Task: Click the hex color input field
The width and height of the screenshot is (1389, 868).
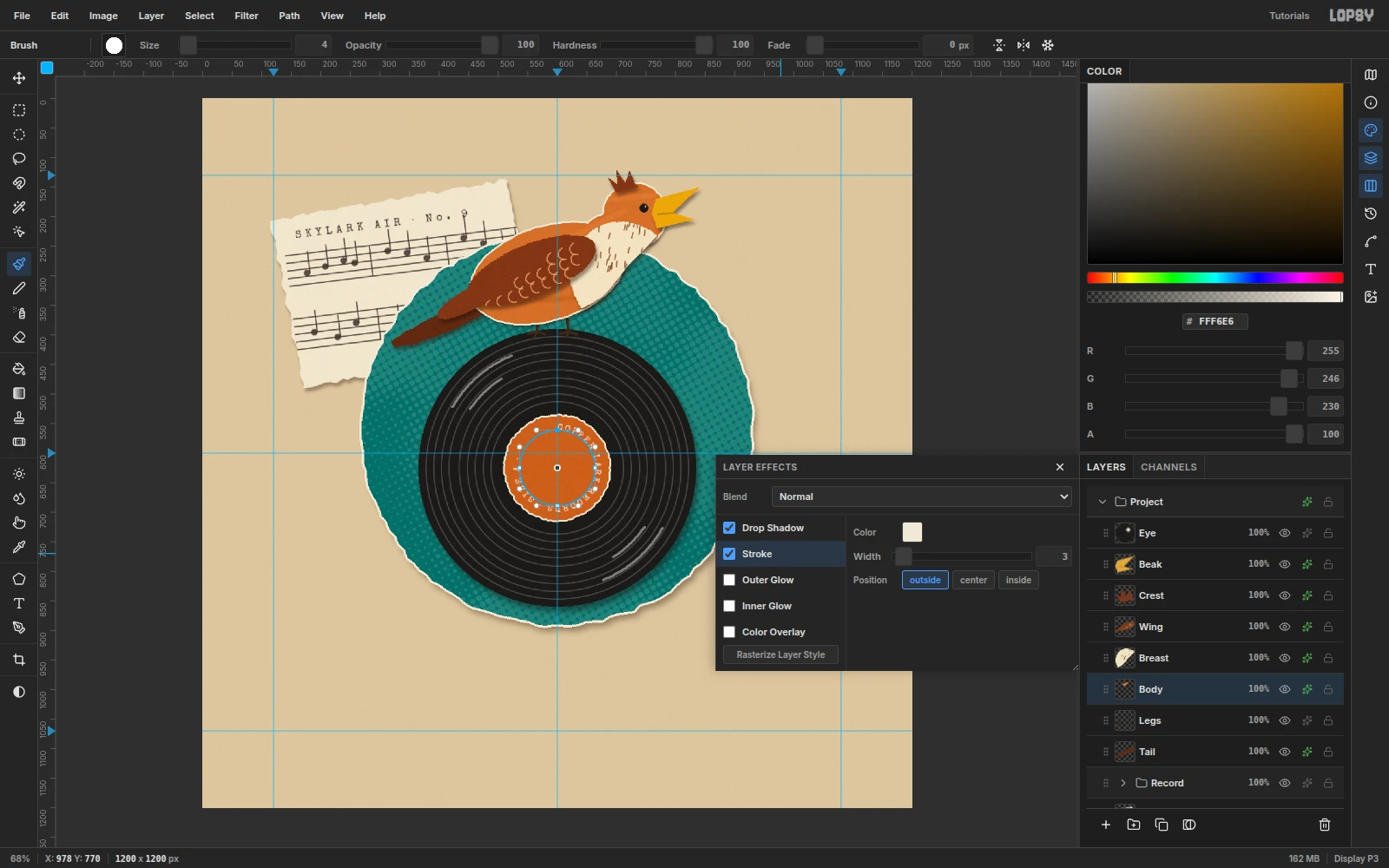Action: (1215, 321)
